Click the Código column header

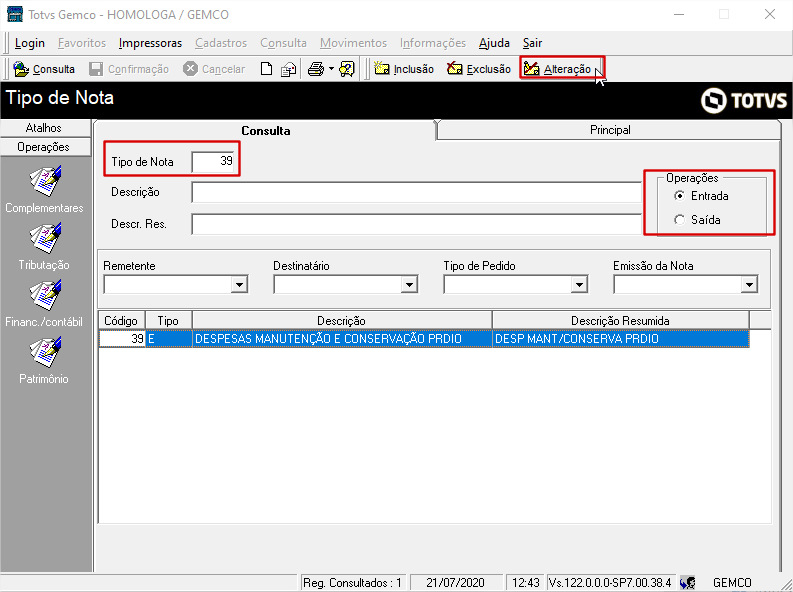(121, 321)
